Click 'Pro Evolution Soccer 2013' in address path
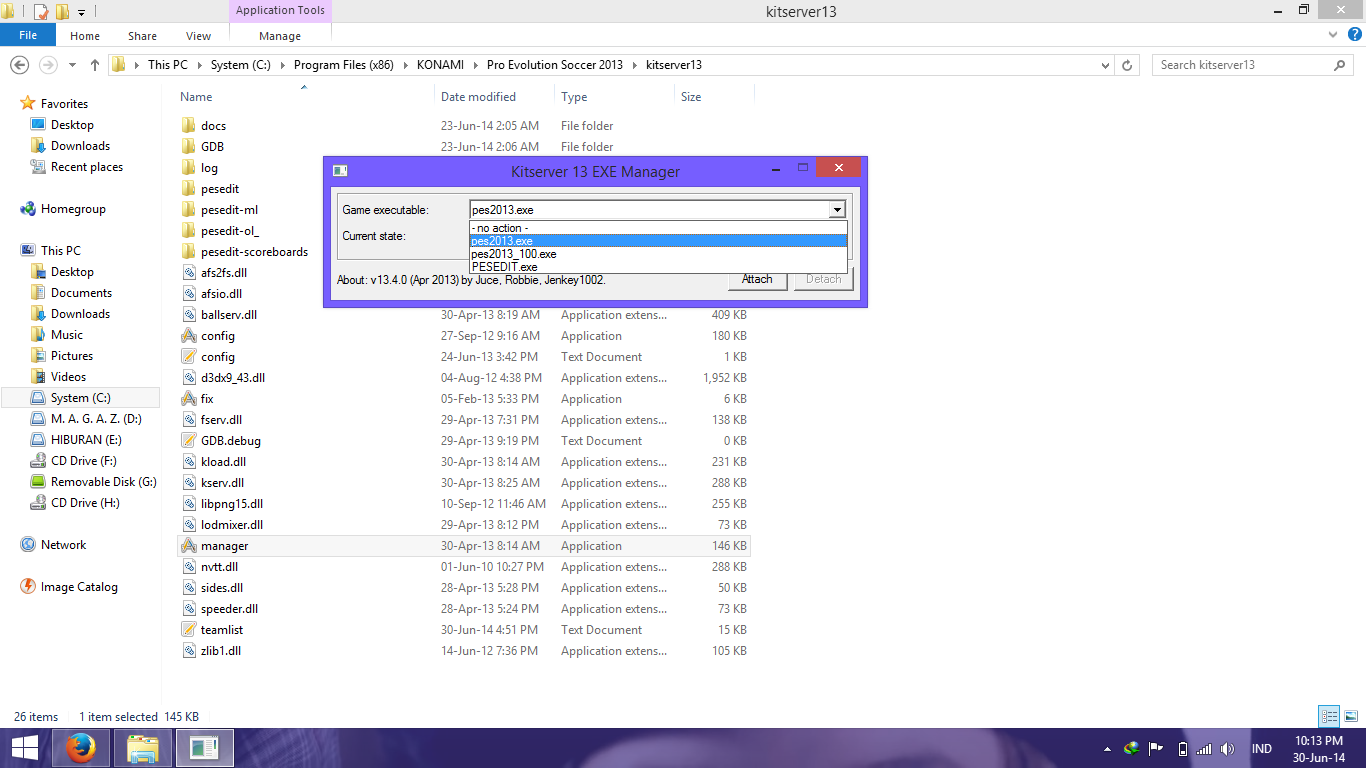The image size is (1366, 768). coord(555,65)
